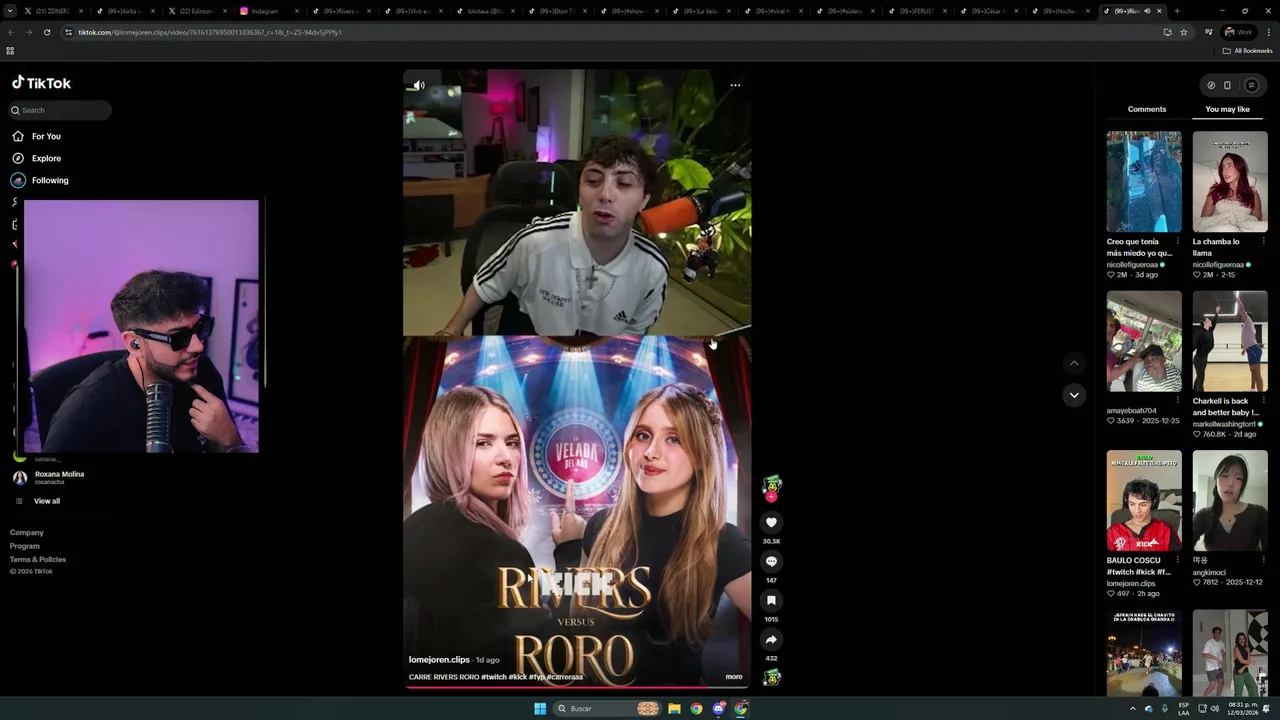Open the lomejoren.clips profile from caption
Screen dimensions: 1280x720
pyautogui.click(x=439, y=660)
